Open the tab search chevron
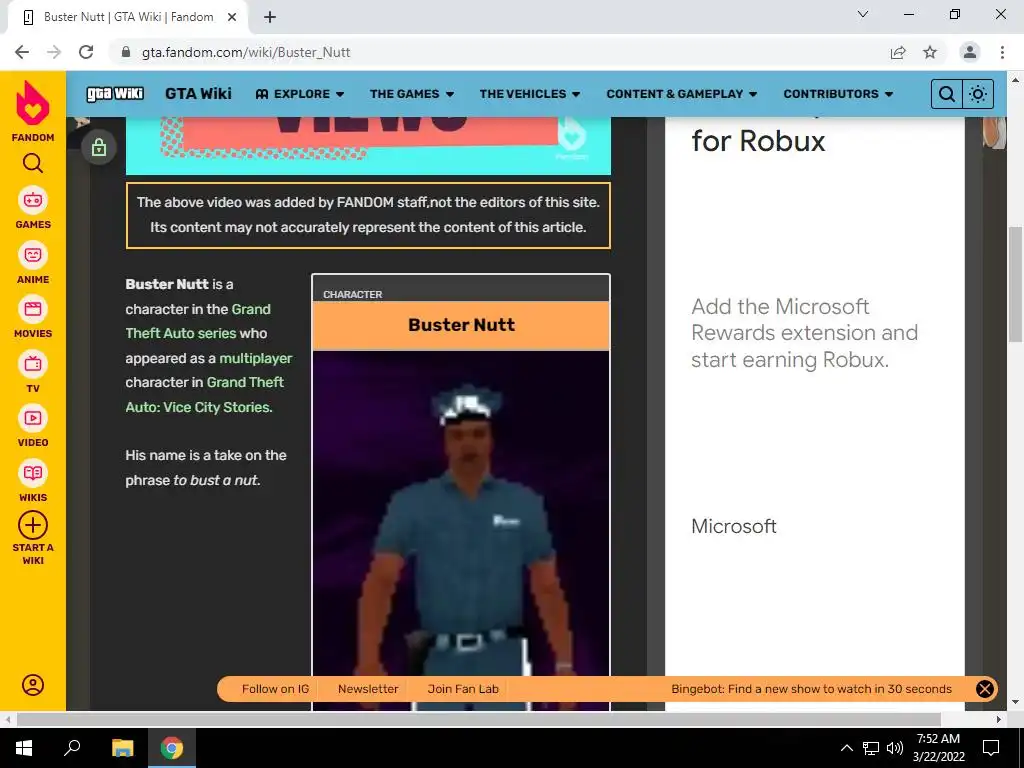 click(x=863, y=14)
